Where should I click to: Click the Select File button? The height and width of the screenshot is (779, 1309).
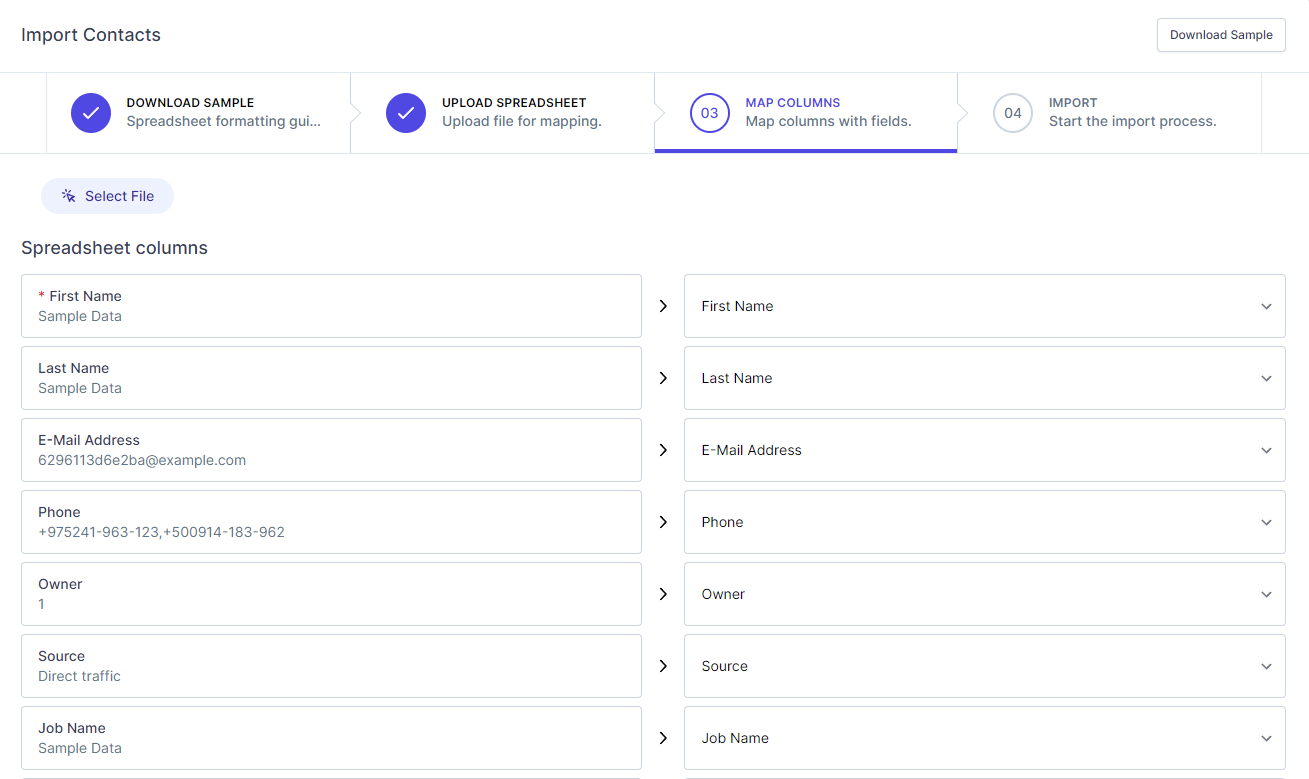(x=107, y=195)
